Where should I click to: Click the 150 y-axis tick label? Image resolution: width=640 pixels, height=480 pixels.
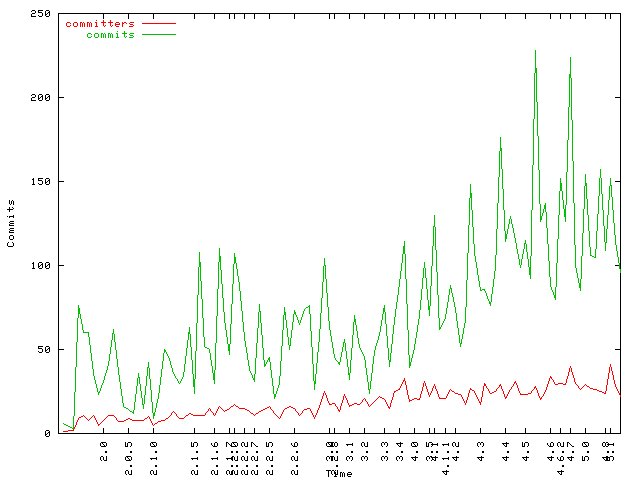(41, 182)
